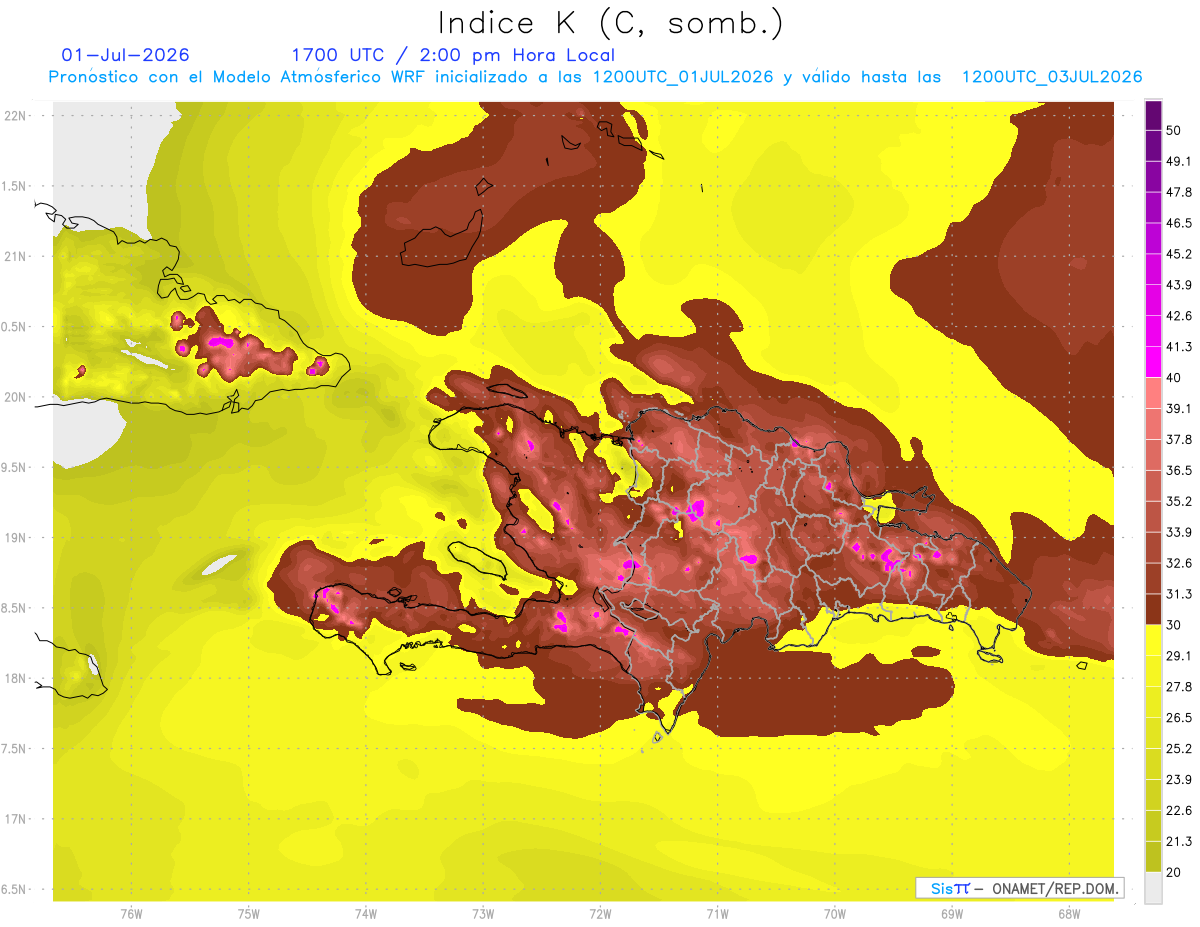Image resolution: width=1200 pixels, height=927 pixels.
Task: Click the '25.2' colorbar value
Action: pos(1180,748)
